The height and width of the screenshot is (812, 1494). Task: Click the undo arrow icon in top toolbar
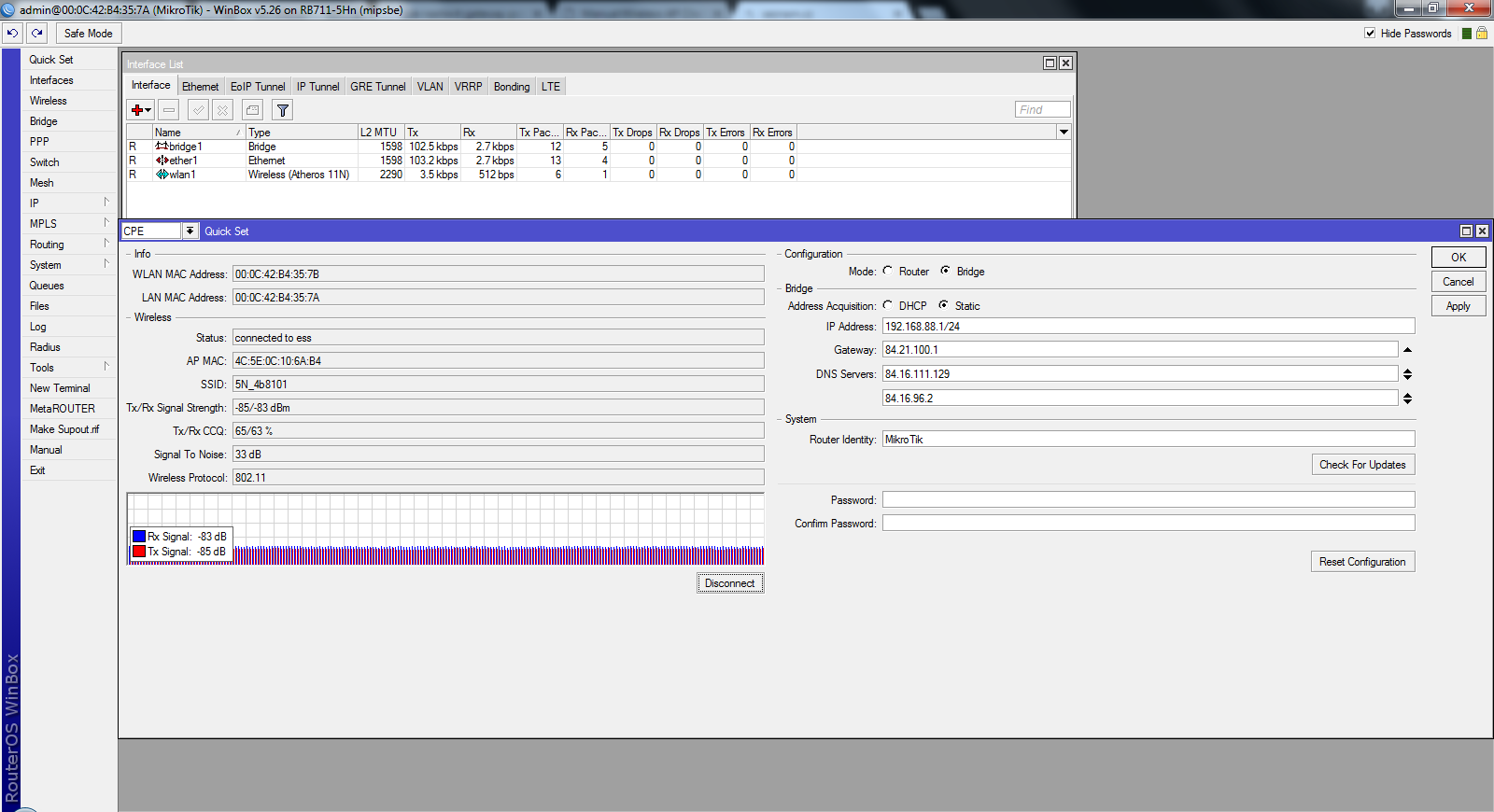coord(12,33)
